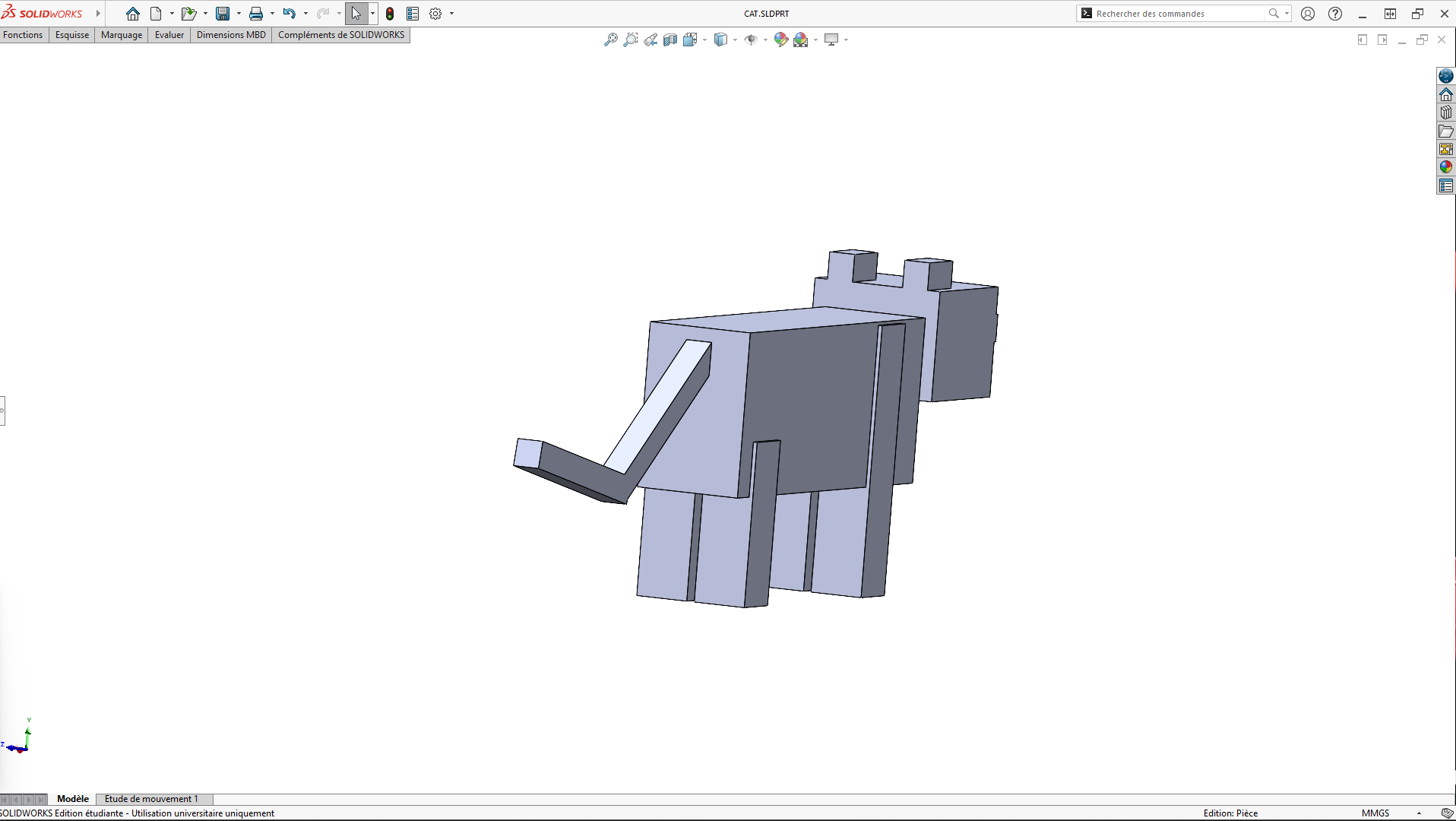1456x821 pixels.
Task: Click the tag icon in status bar
Action: point(1447,813)
